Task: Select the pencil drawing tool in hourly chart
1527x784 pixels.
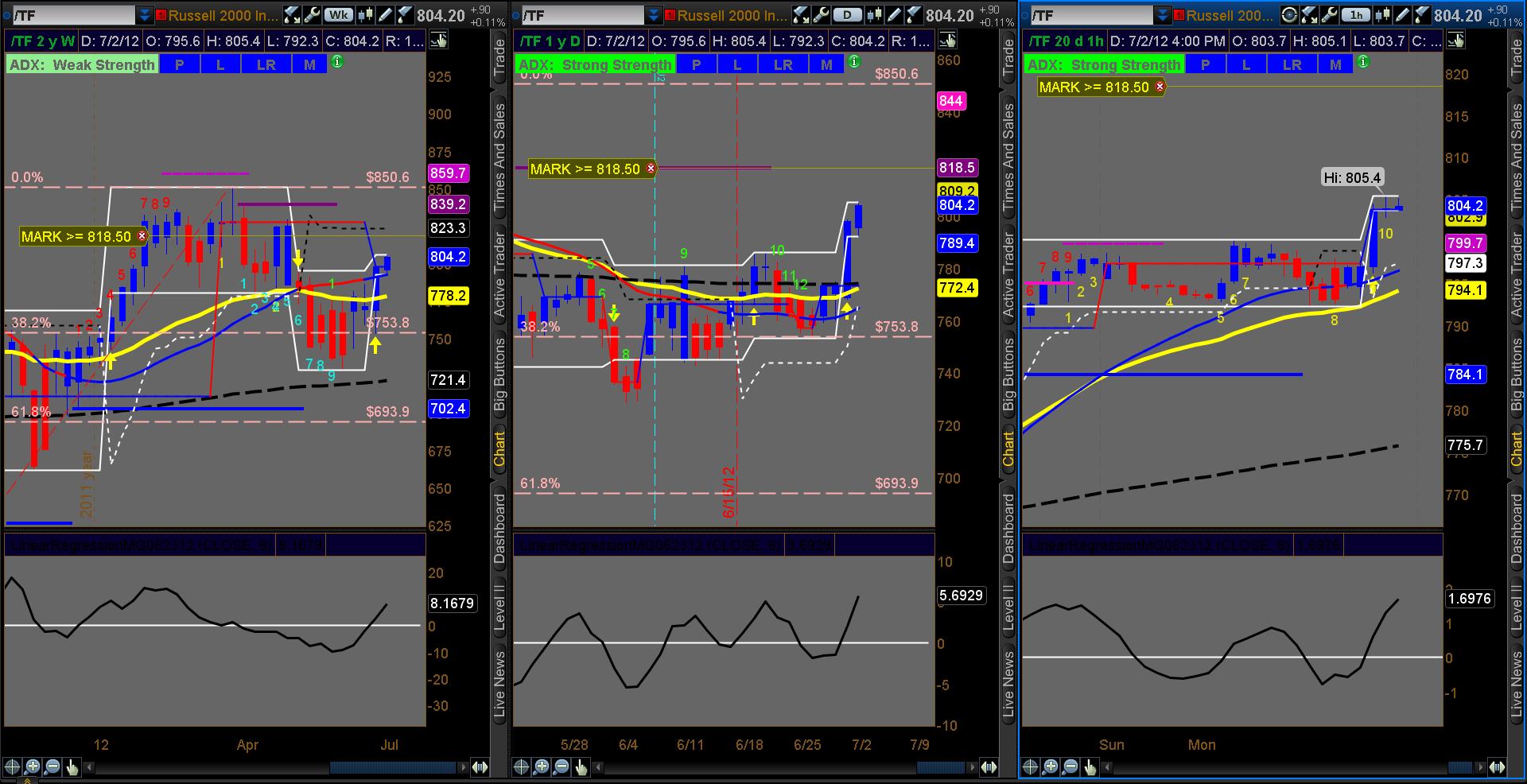Action: tap(1401, 15)
